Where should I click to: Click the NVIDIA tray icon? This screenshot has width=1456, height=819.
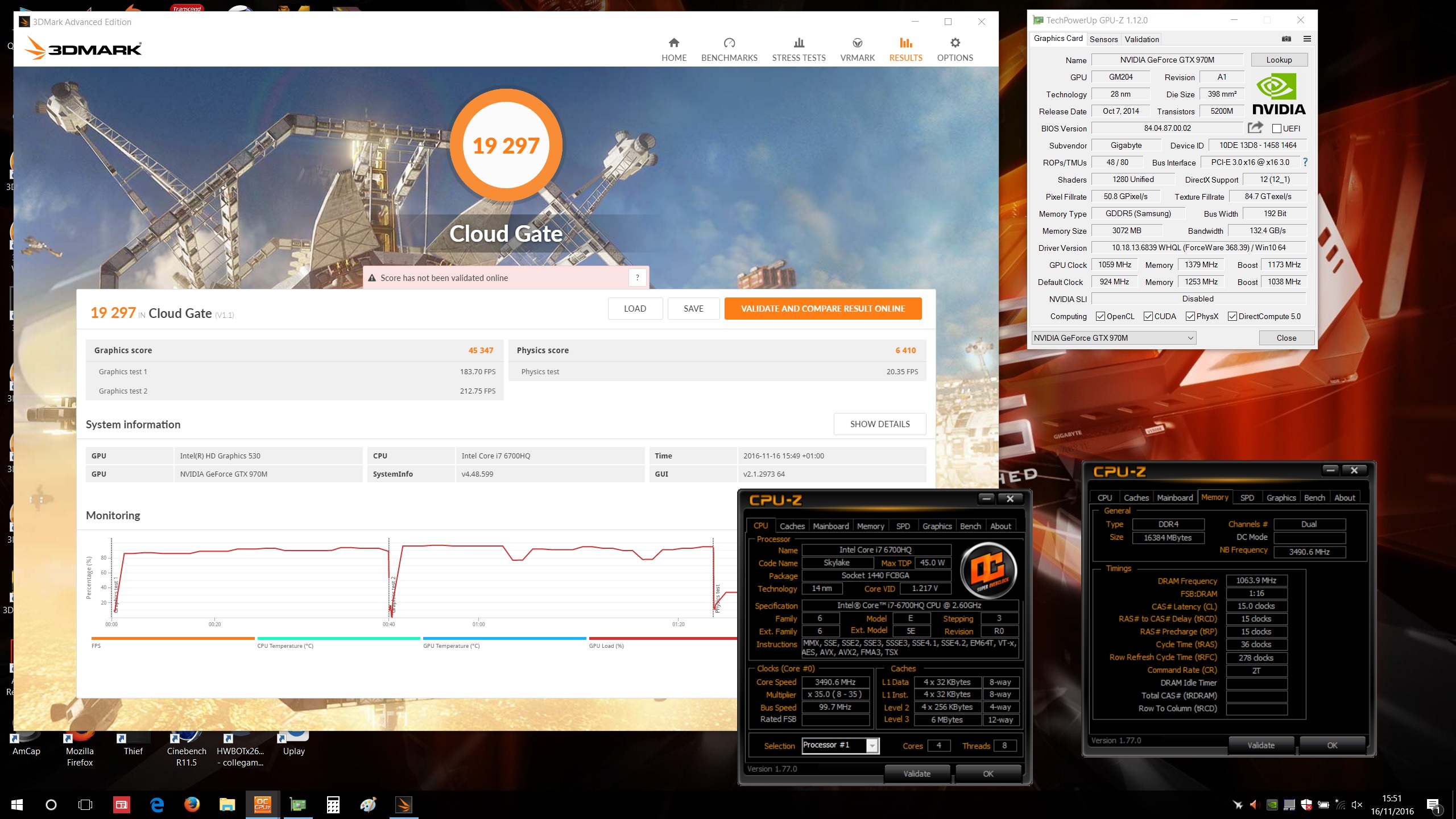pyautogui.click(x=1272, y=805)
